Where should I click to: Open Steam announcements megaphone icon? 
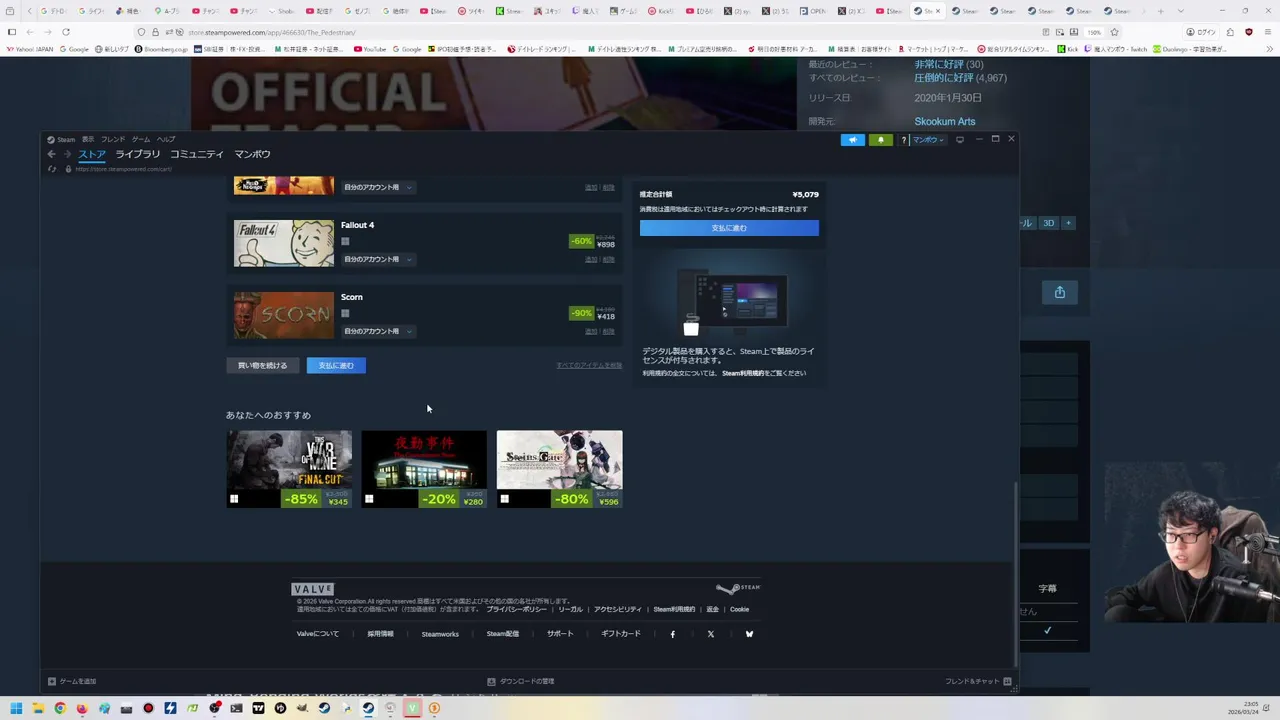pos(852,140)
